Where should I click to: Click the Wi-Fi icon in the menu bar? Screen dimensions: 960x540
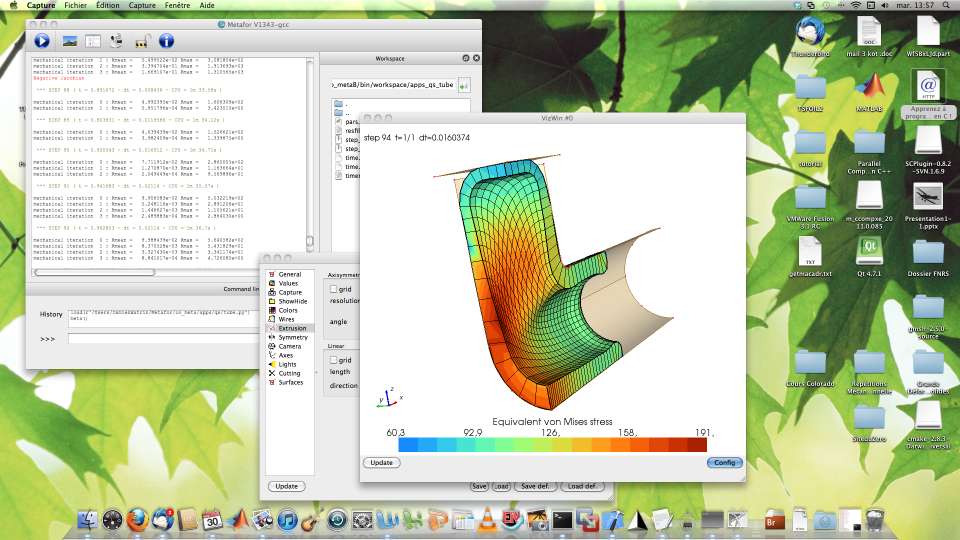(x=855, y=5)
